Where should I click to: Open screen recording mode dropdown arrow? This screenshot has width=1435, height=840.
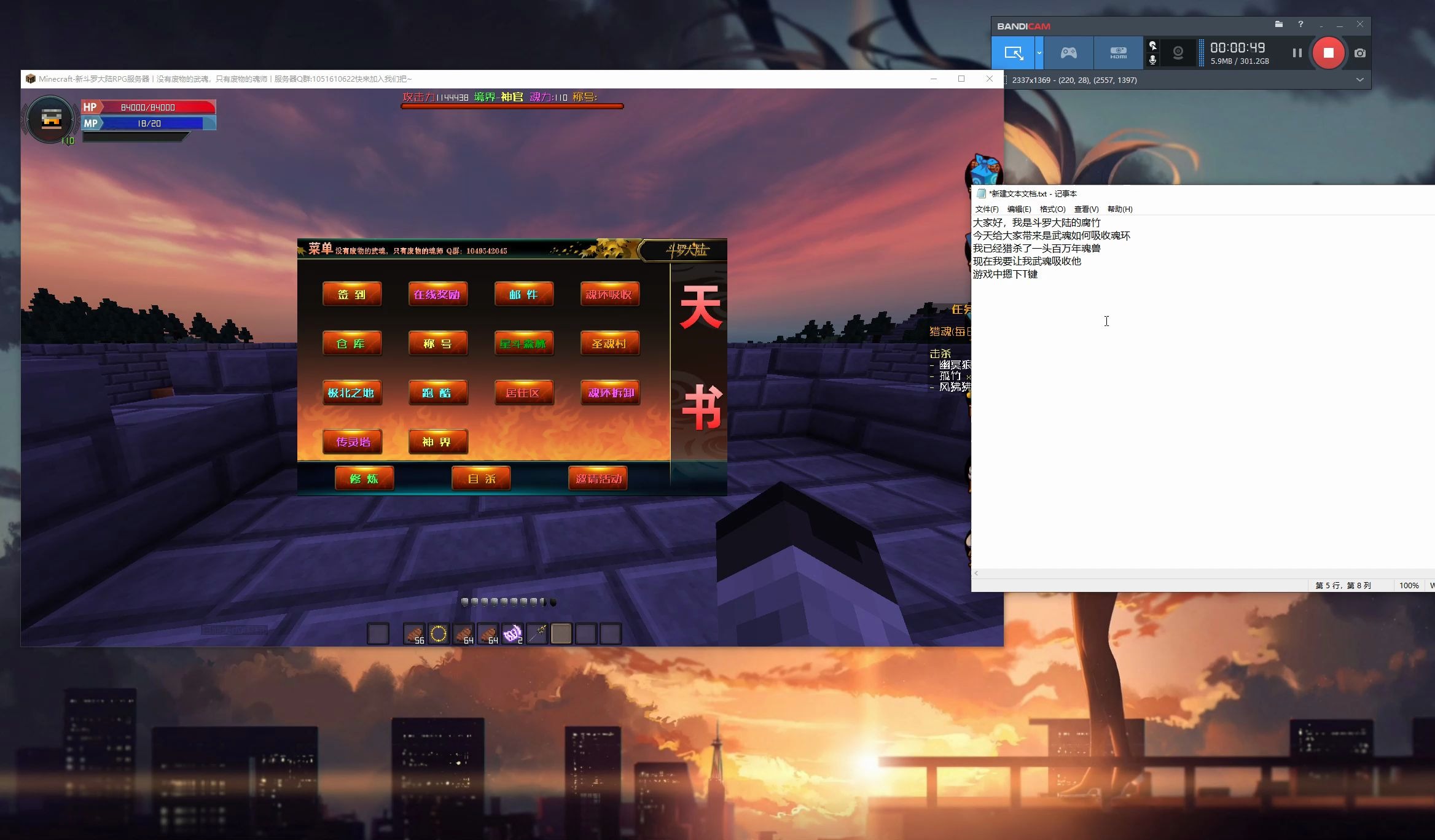(1039, 53)
